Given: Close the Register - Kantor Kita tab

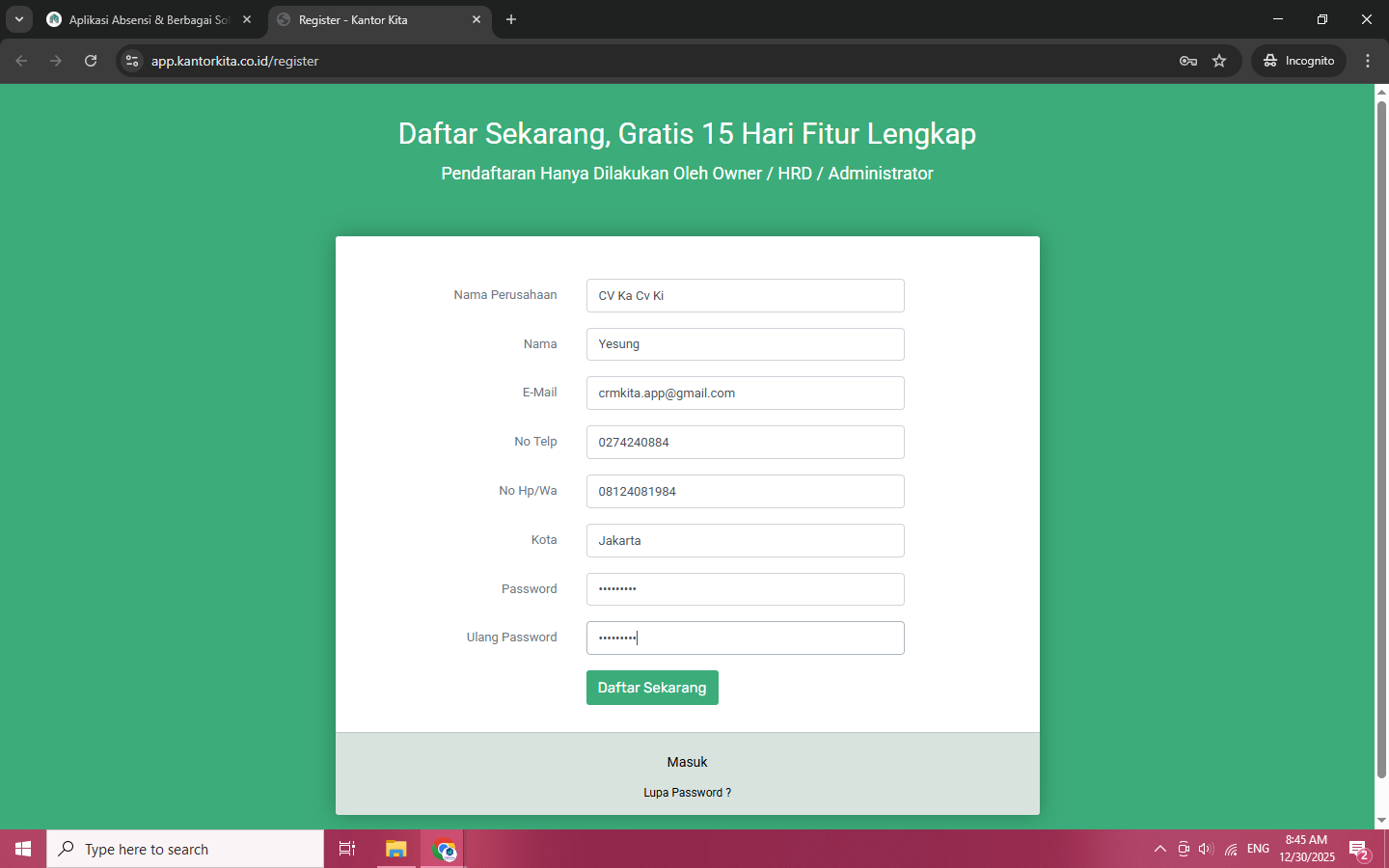Looking at the screenshot, I should [x=477, y=19].
